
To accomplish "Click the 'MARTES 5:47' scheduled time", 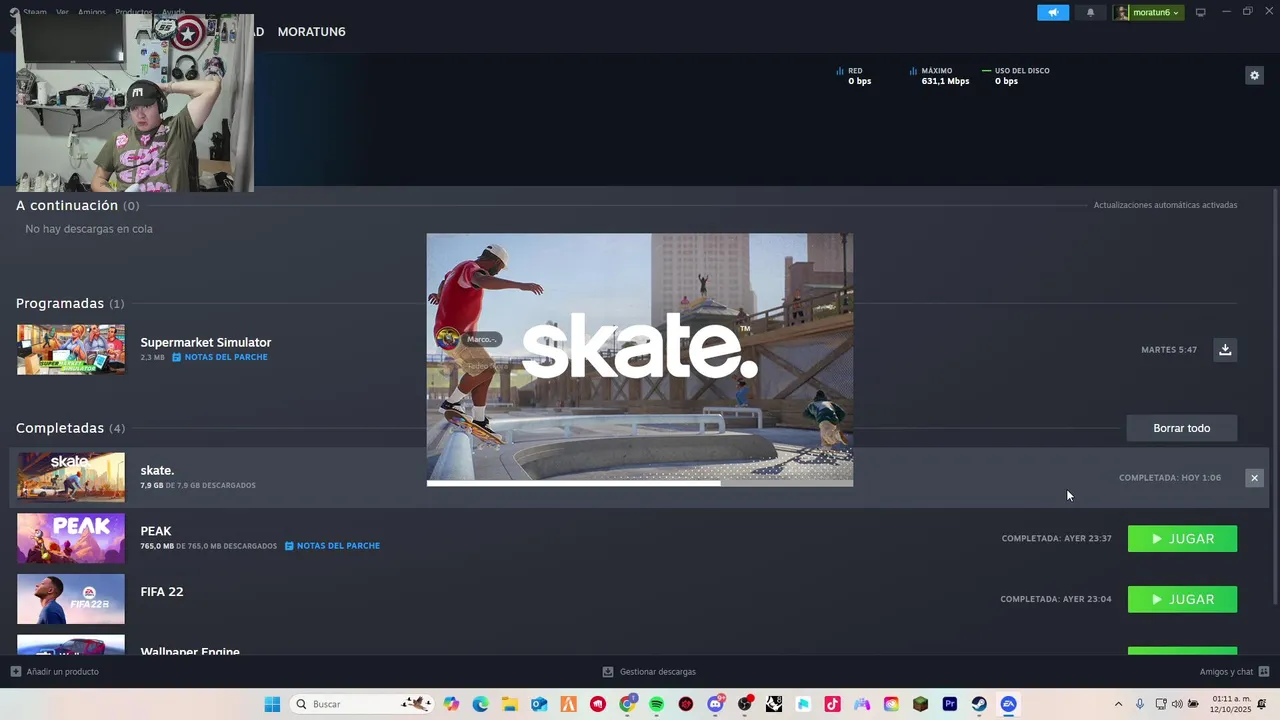I will pyautogui.click(x=1169, y=350).
